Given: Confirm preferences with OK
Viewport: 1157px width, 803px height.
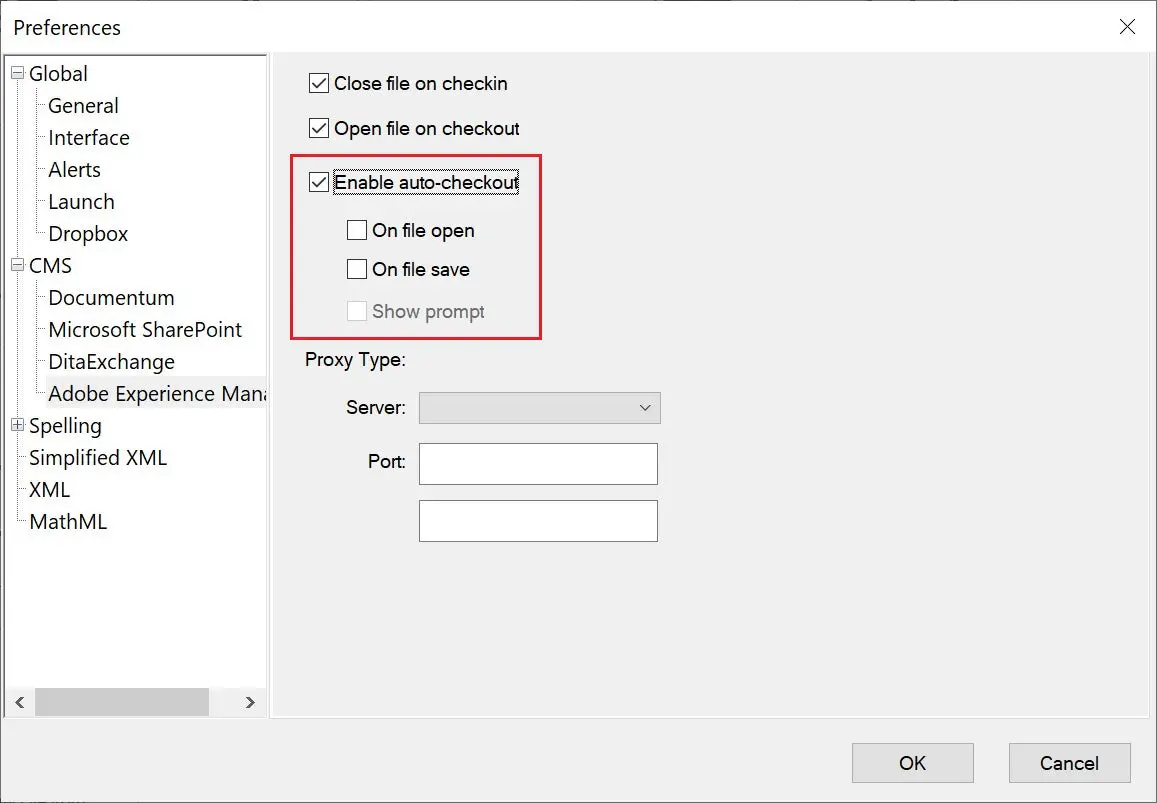Looking at the screenshot, I should [x=911, y=762].
